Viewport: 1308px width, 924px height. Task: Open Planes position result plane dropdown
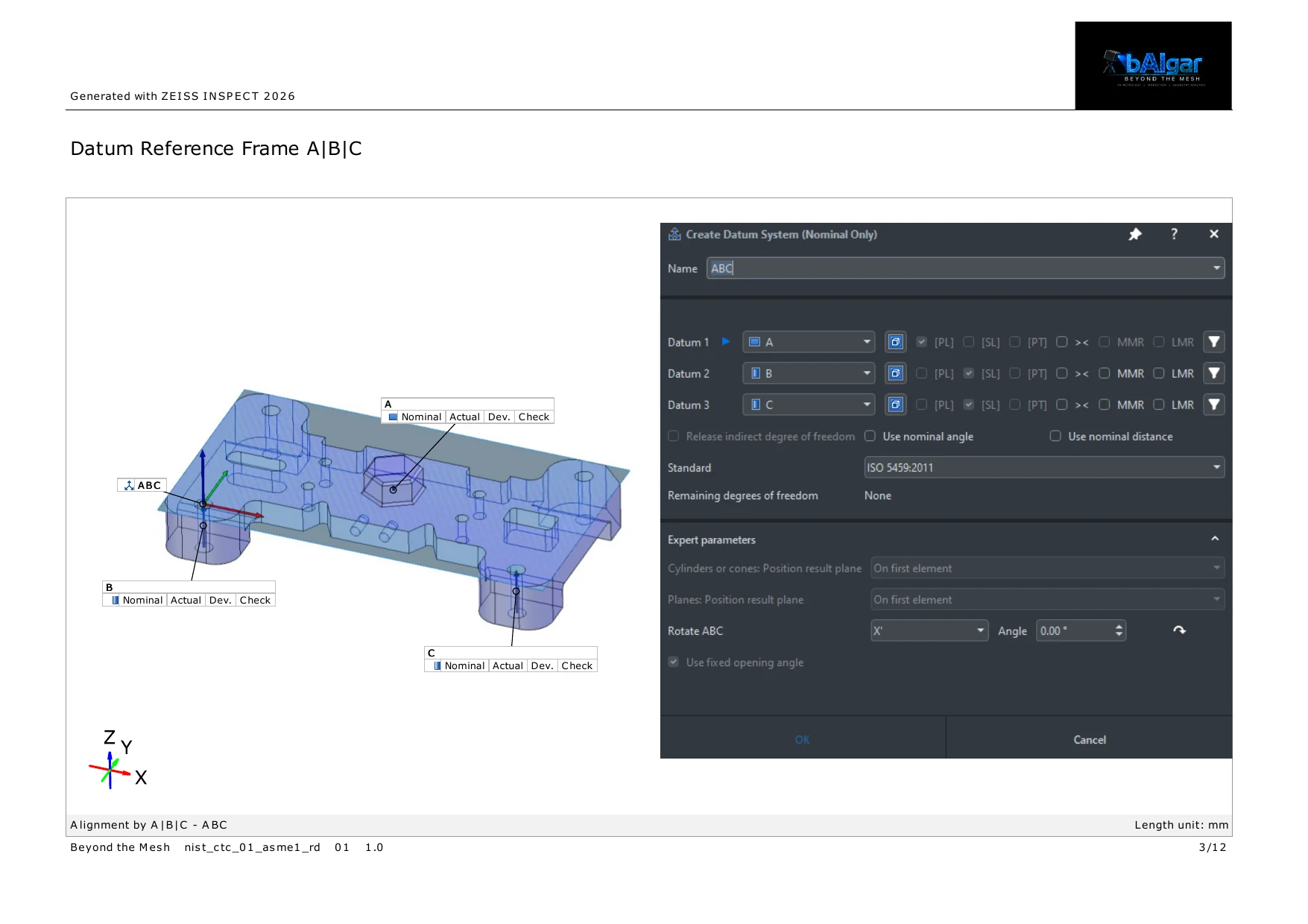[1047, 599]
